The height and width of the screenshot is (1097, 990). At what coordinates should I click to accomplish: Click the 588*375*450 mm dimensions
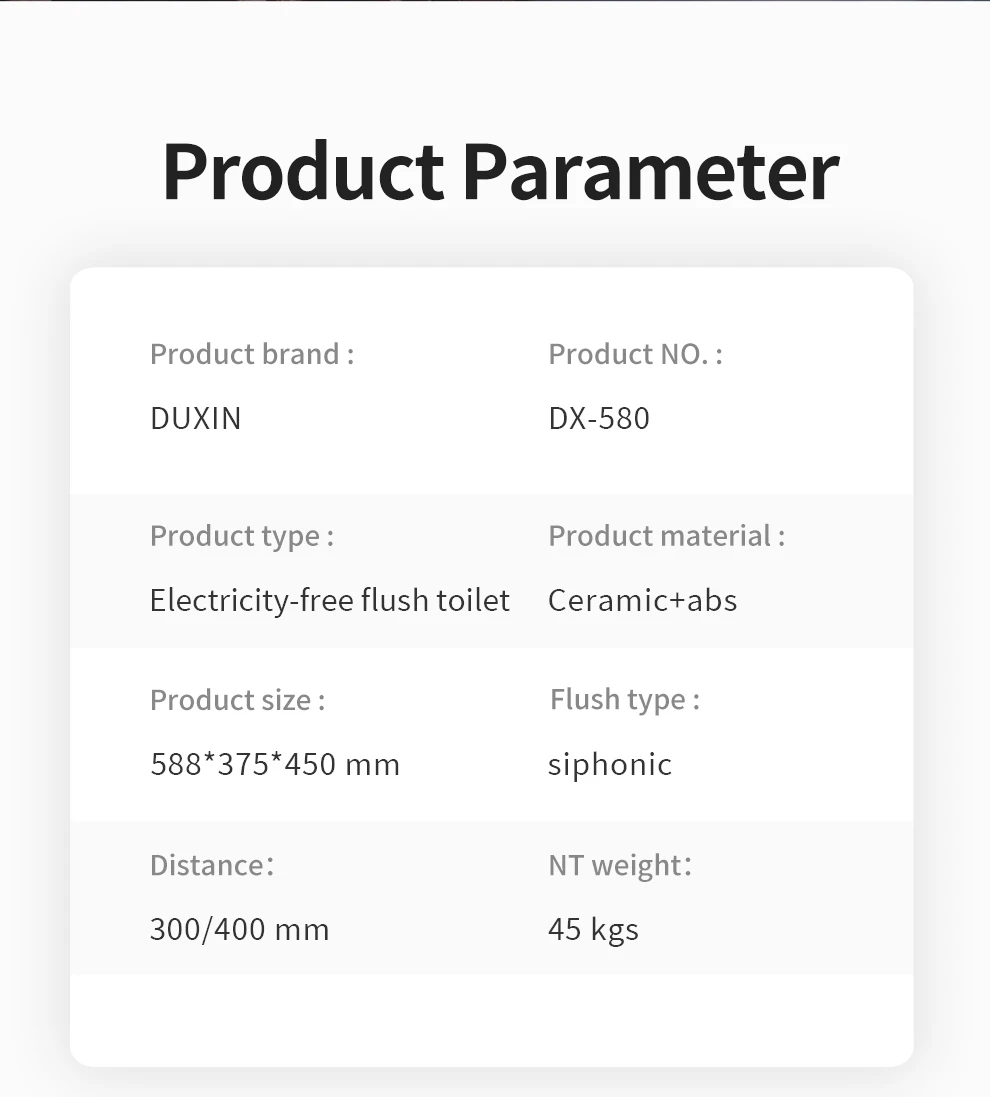275,765
